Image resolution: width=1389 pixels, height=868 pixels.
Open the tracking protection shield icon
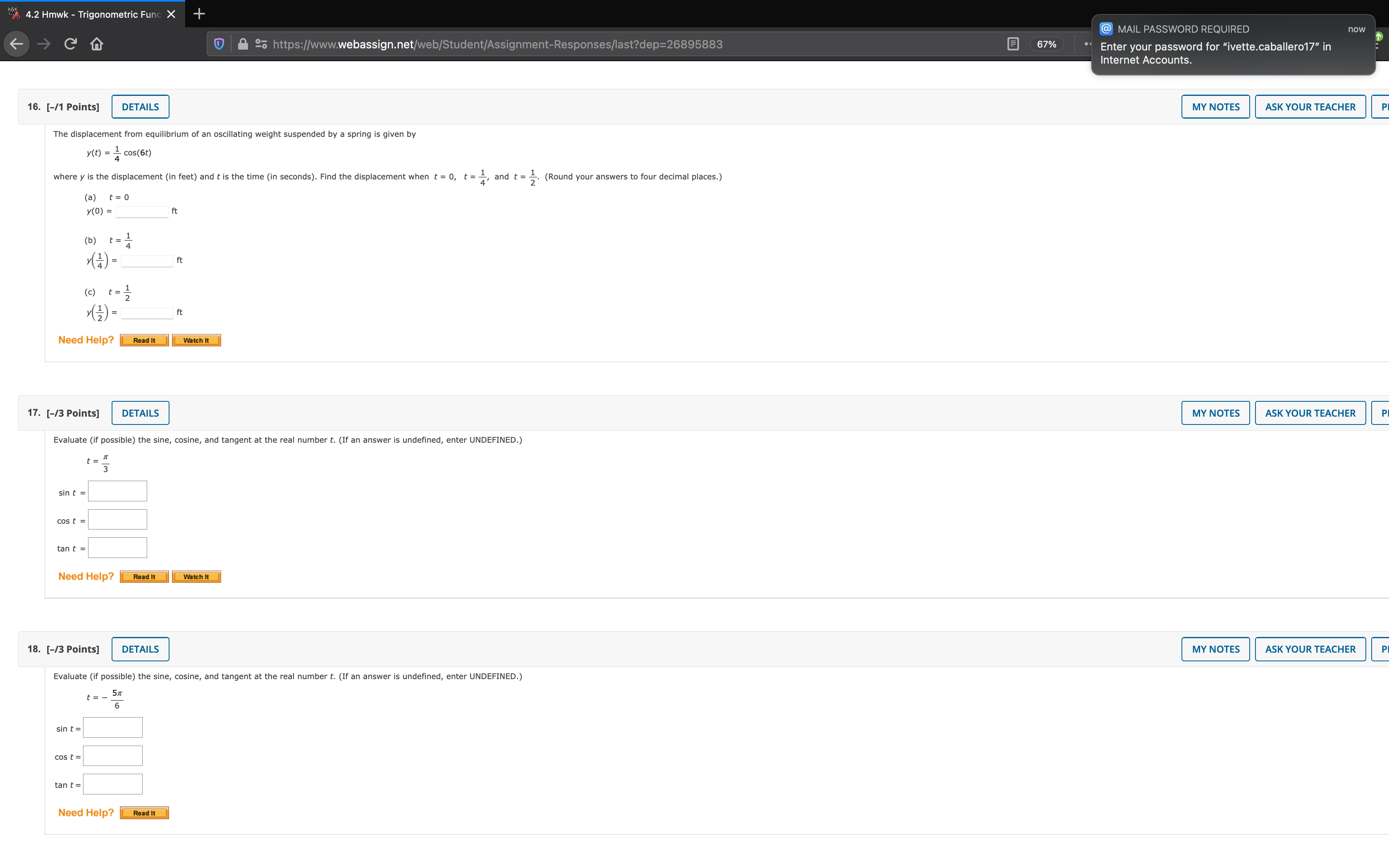click(x=219, y=44)
